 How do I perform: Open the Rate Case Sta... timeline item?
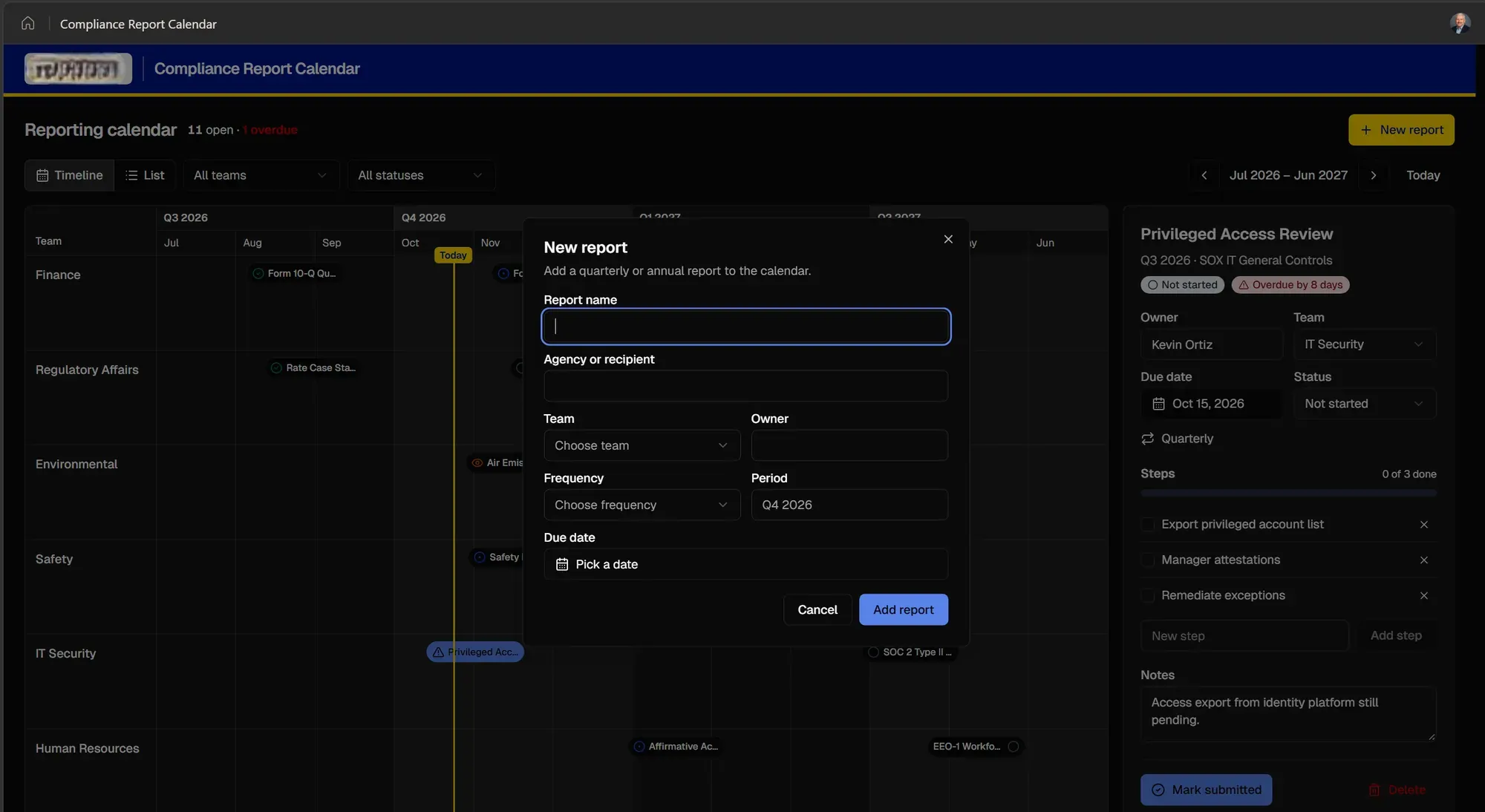(x=313, y=368)
